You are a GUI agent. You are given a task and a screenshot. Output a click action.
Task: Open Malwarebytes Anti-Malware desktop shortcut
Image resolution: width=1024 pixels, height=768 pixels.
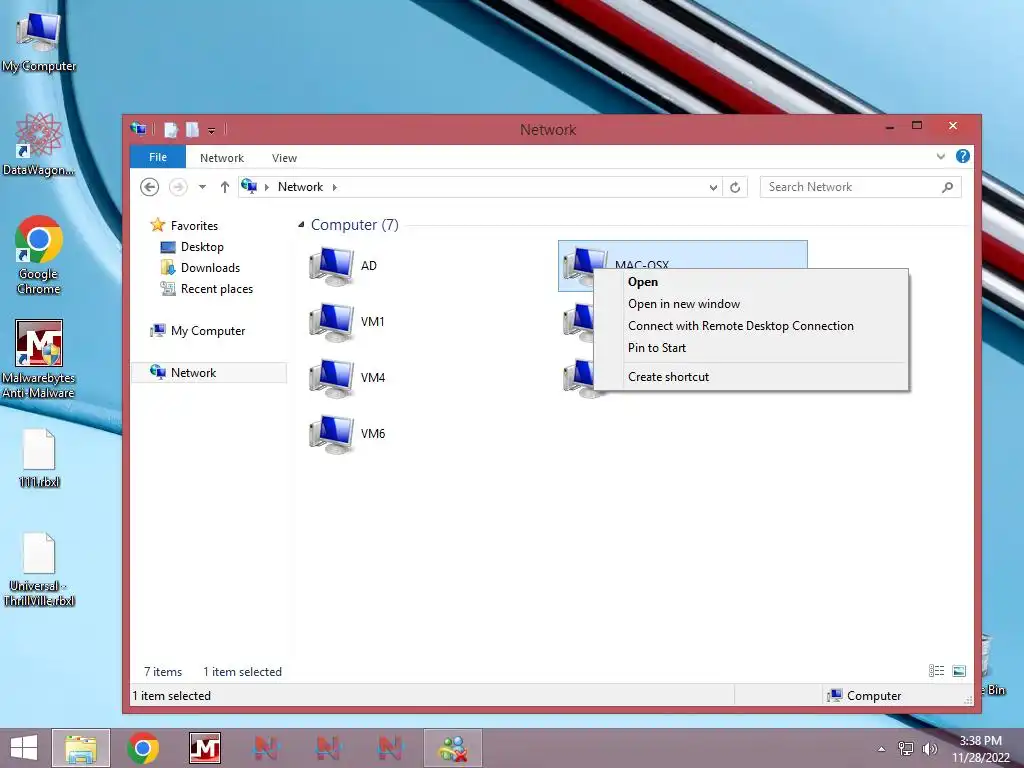(39, 359)
